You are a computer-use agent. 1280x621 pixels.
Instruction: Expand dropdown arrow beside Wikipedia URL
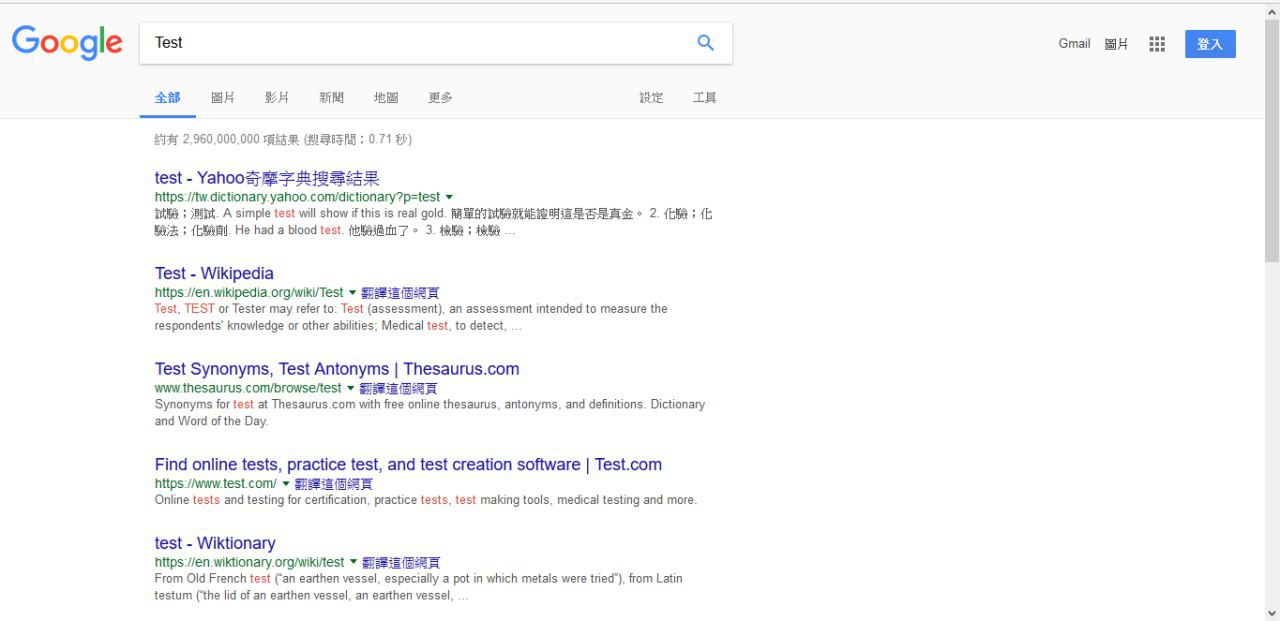352,292
